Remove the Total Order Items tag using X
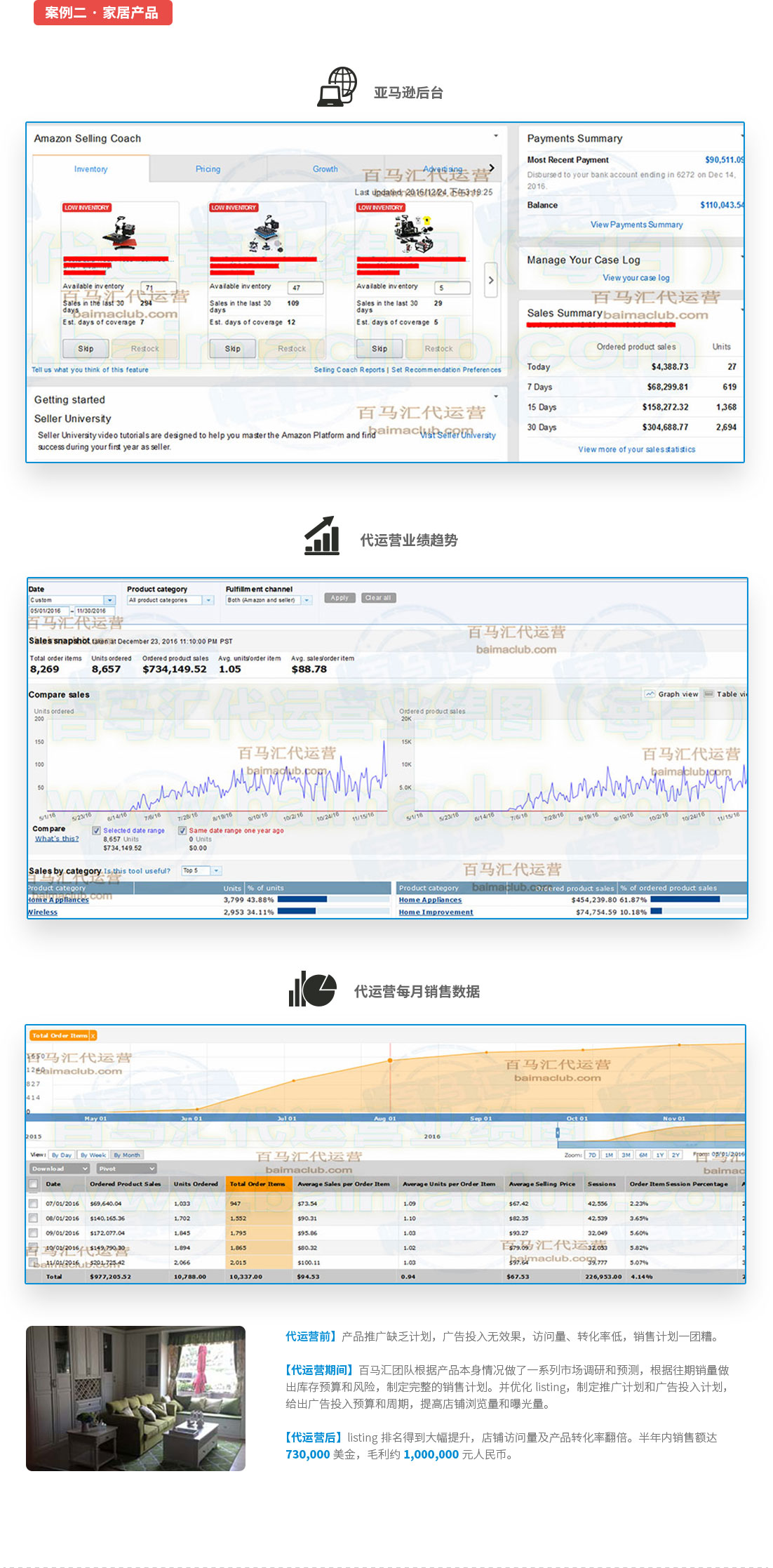This screenshot has height=1568, width=773. click(x=93, y=1035)
